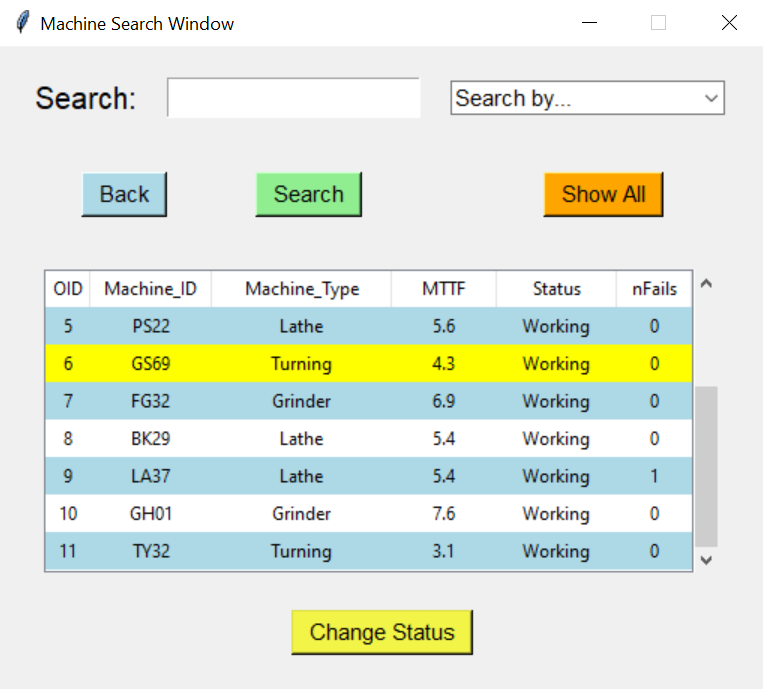The image size is (763, 689).
Task: Click the green Search button
Action: pos(309,194)
